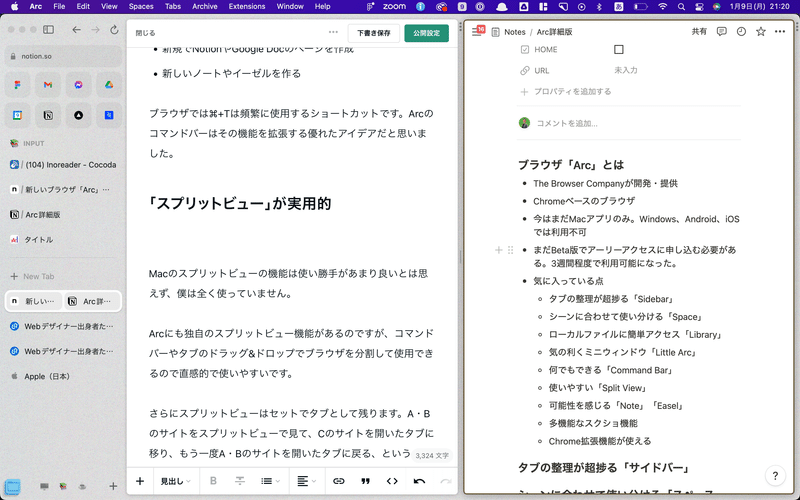
Task: Open the Google Drive favorite tile
Action: click(109, 85)
